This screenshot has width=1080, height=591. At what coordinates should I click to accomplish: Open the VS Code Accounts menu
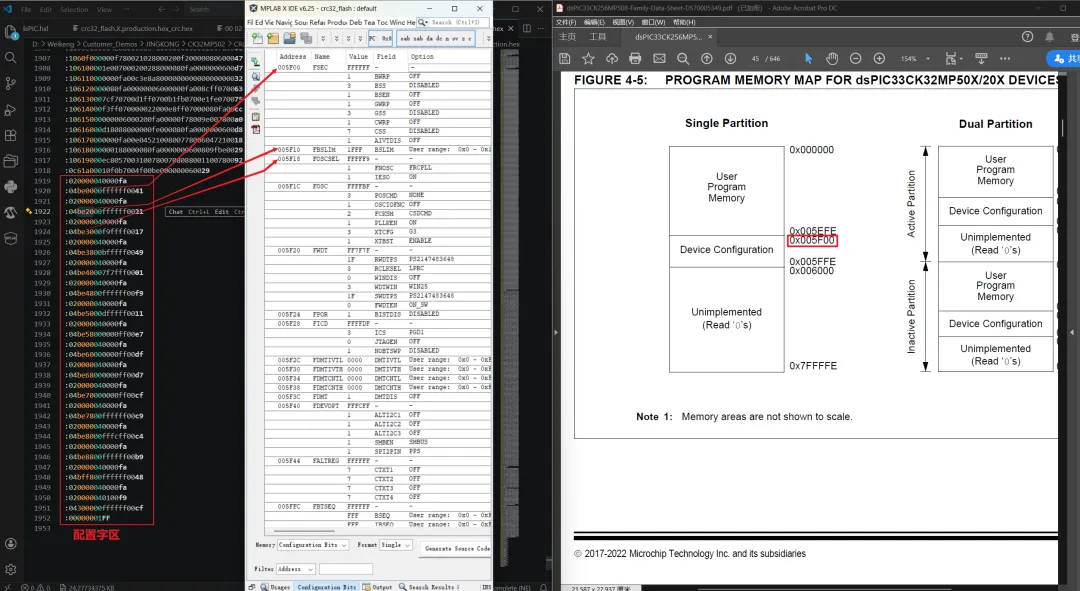click(x=10, y=543)
